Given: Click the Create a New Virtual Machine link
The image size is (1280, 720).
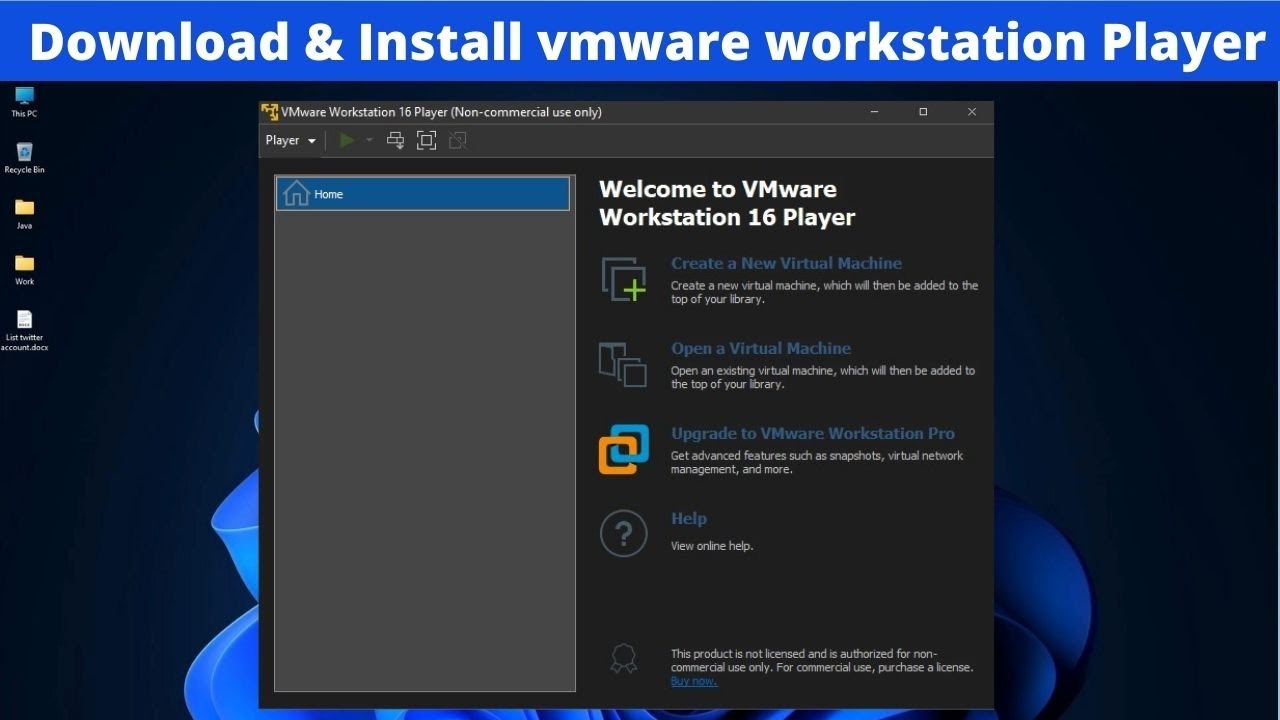Looking at the screenshot, I should click(x=786, y=263).
